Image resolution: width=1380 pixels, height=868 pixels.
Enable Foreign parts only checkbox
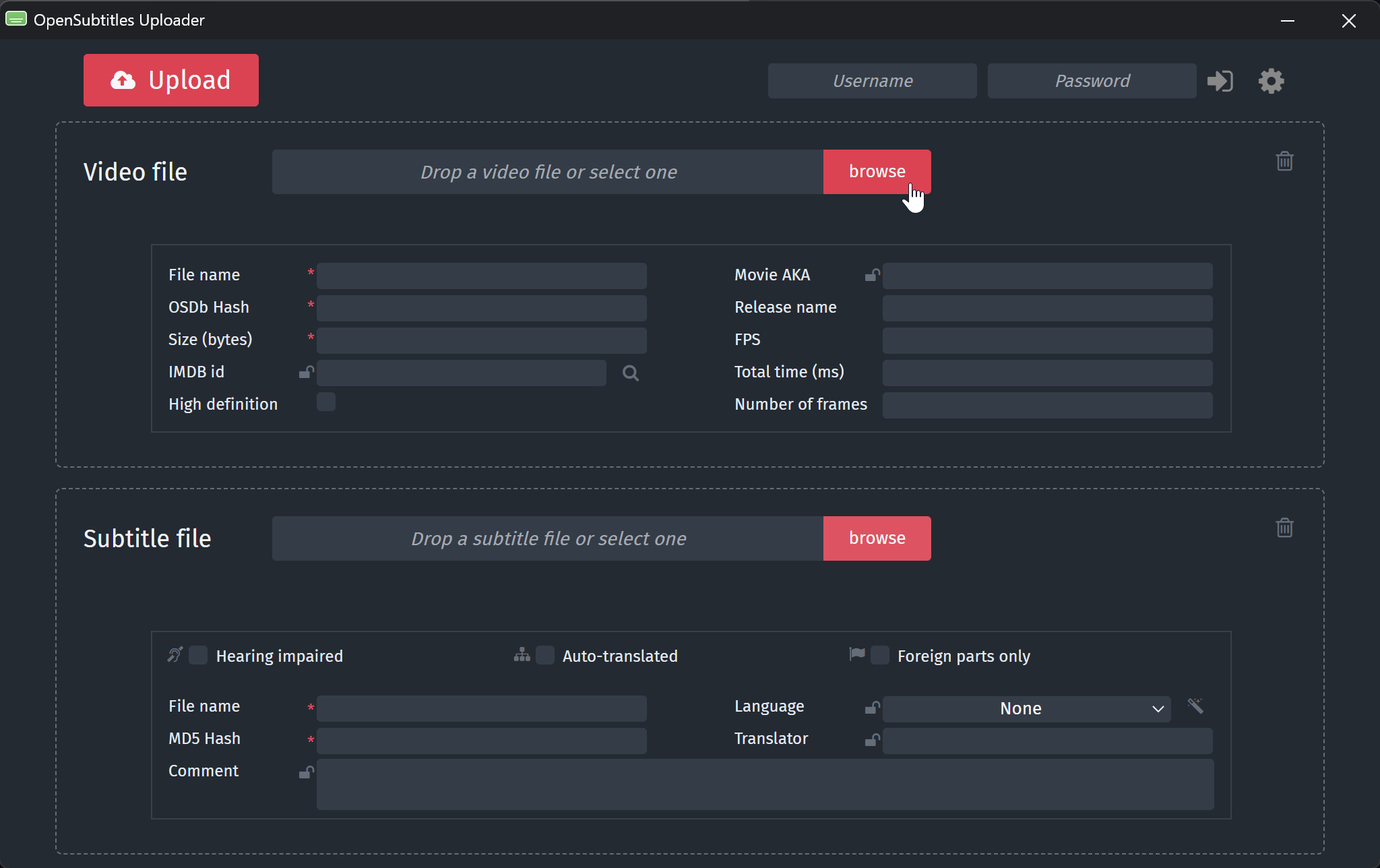point(880,655)
